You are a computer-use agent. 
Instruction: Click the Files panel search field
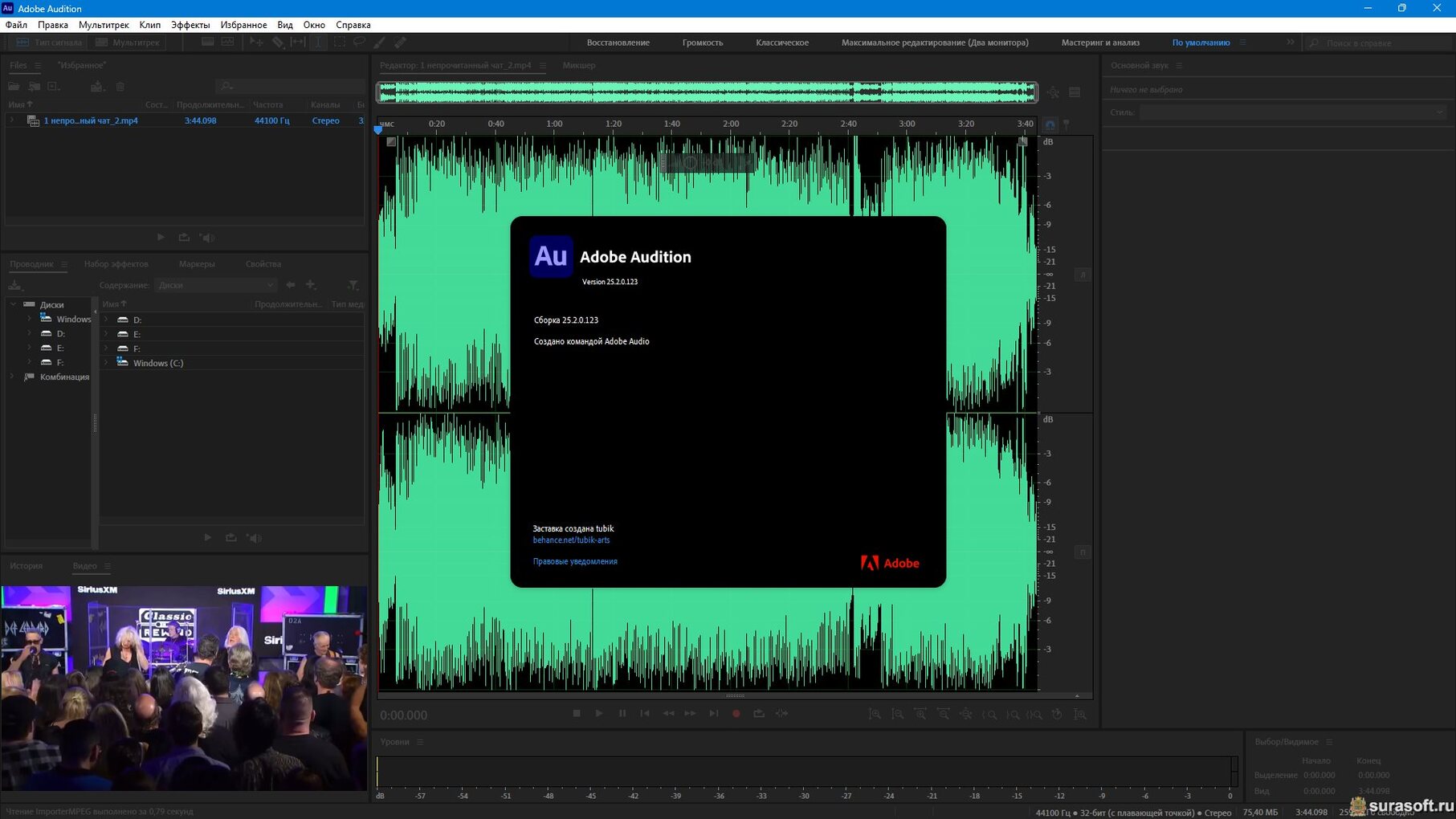click(x=289, y=86)
